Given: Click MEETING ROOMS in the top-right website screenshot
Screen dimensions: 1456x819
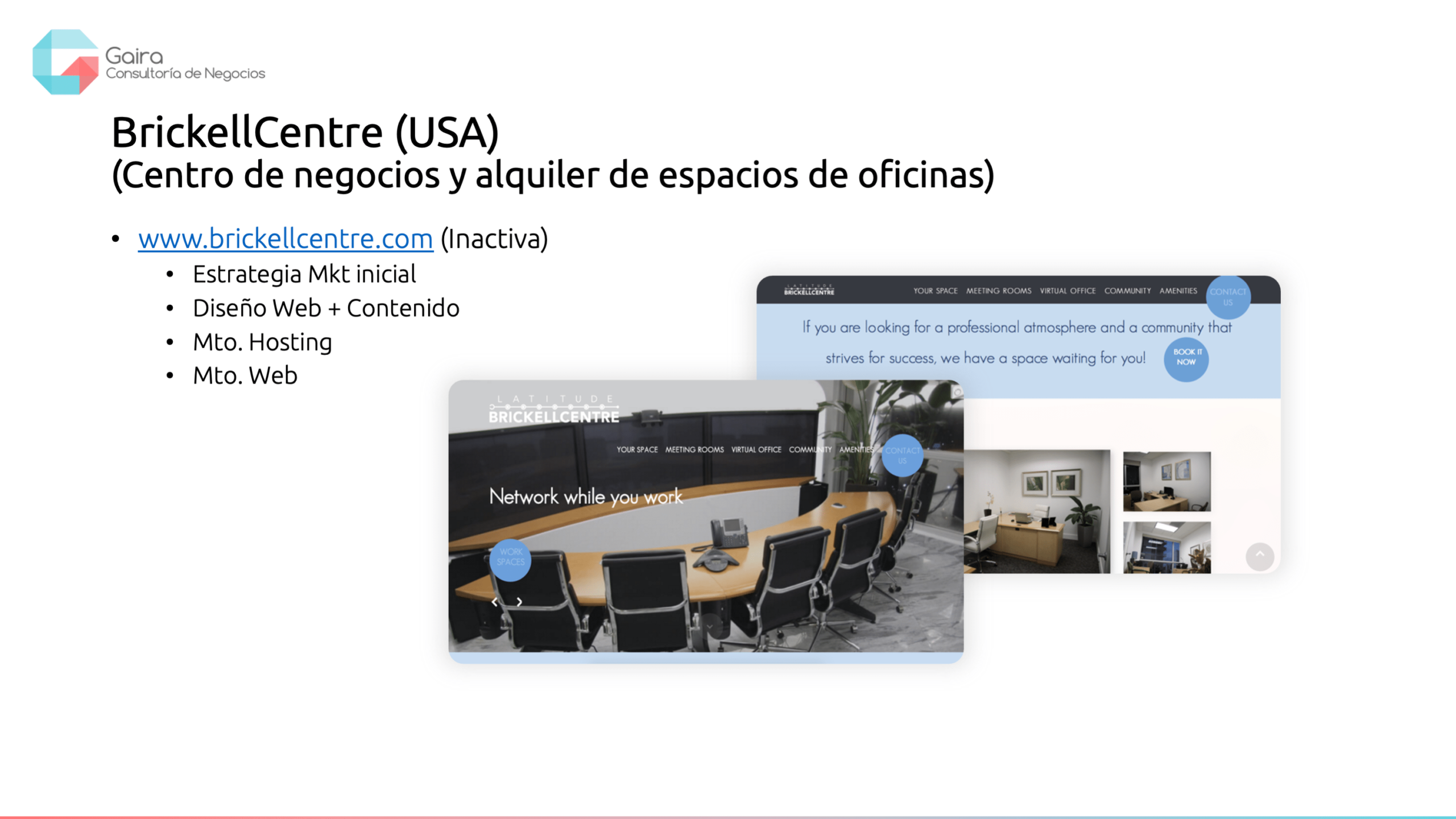Looking at the screenshot, I should coord(999,291).
